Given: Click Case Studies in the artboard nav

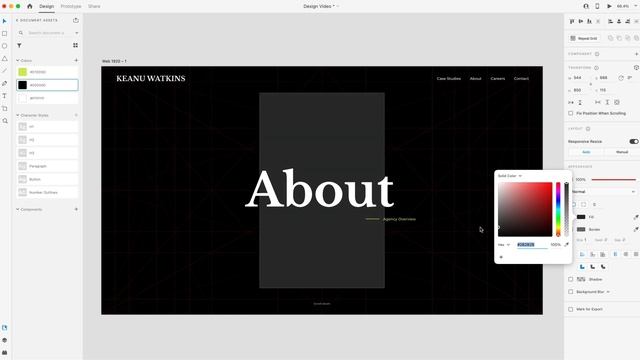Looking at the screenshot, I should [449, 78].
